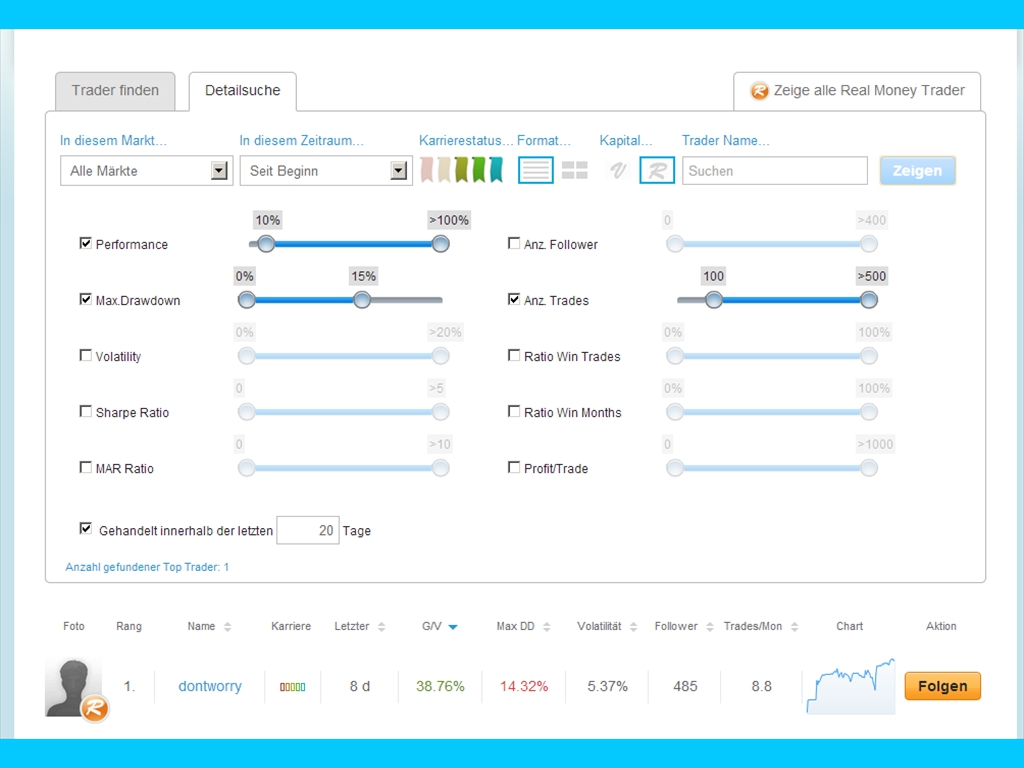This screenshot has height=768, width=1024.
Task: Uncheck the Performance filter checkbox
Action: coord(86,243)
